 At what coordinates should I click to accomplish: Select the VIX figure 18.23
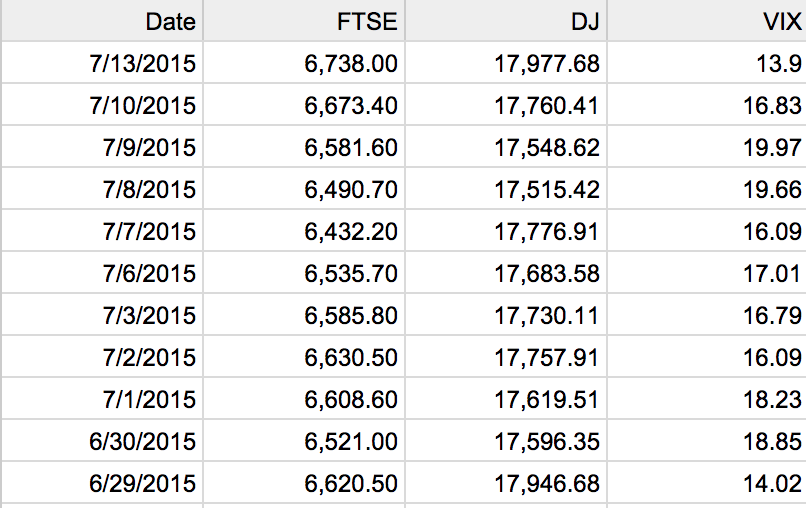(x=707, y=399)
